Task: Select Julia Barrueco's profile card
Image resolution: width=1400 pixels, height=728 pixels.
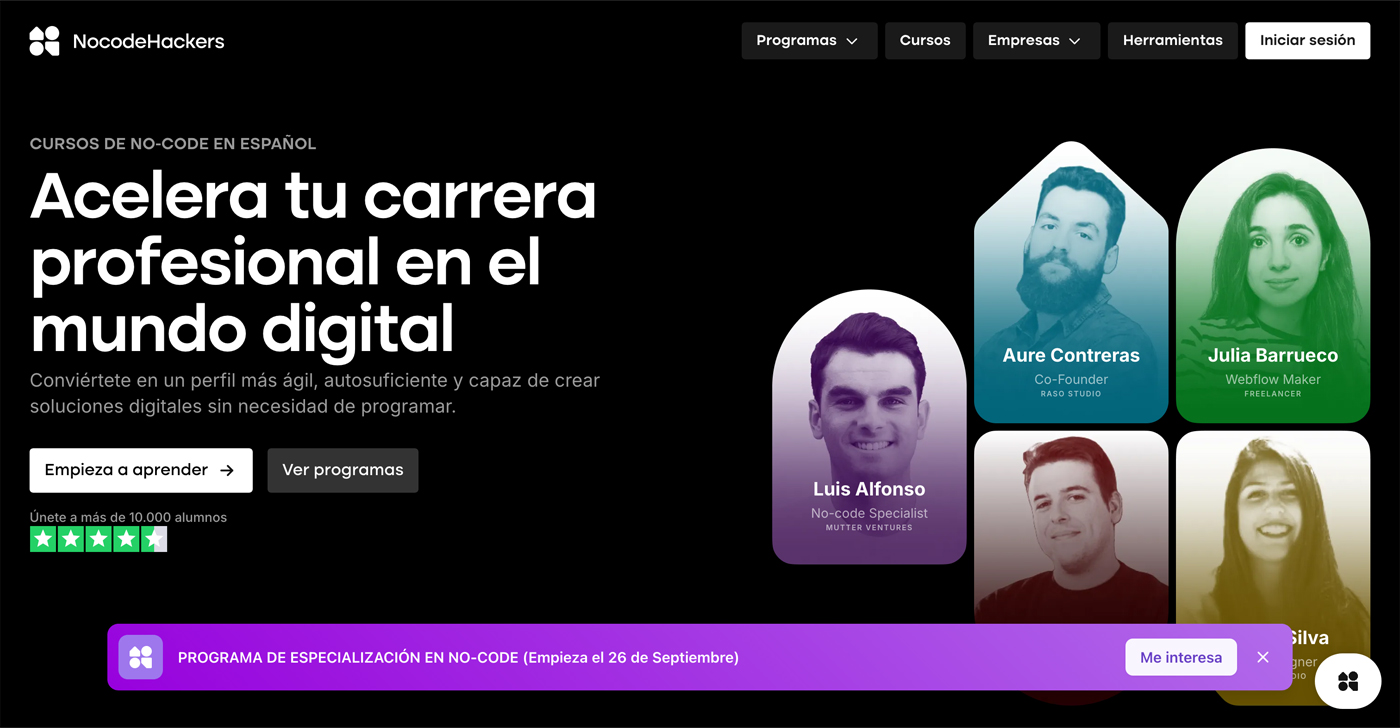Action: coord(1273,286)
